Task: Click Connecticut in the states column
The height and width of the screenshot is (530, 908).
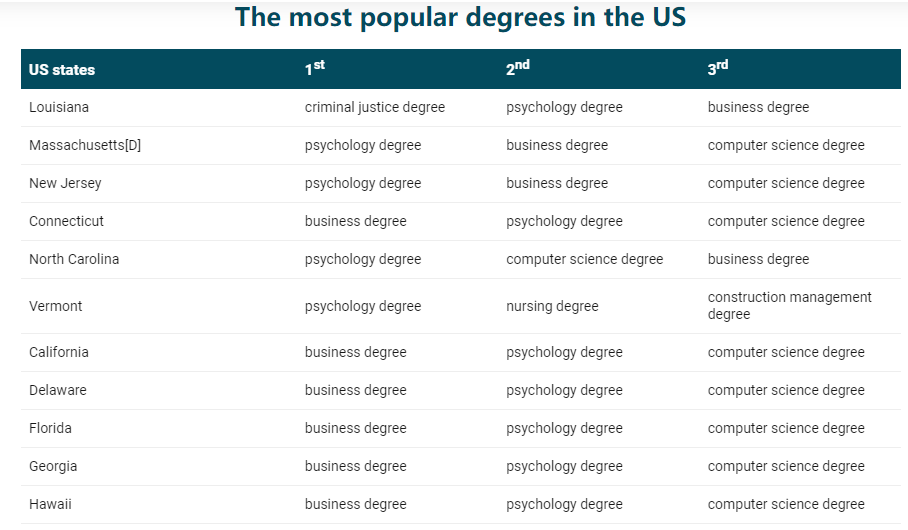Action: [x=66, y=221]
